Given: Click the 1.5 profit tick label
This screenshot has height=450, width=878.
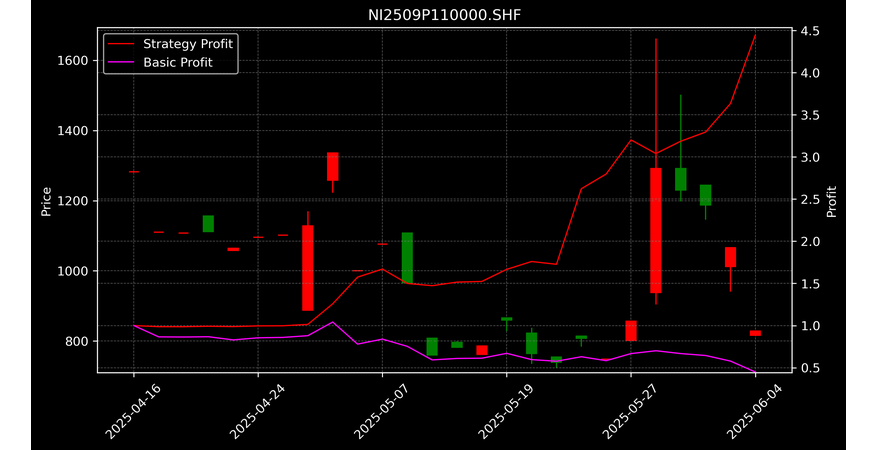Looking at the screenshot, I should pos(810,284).
